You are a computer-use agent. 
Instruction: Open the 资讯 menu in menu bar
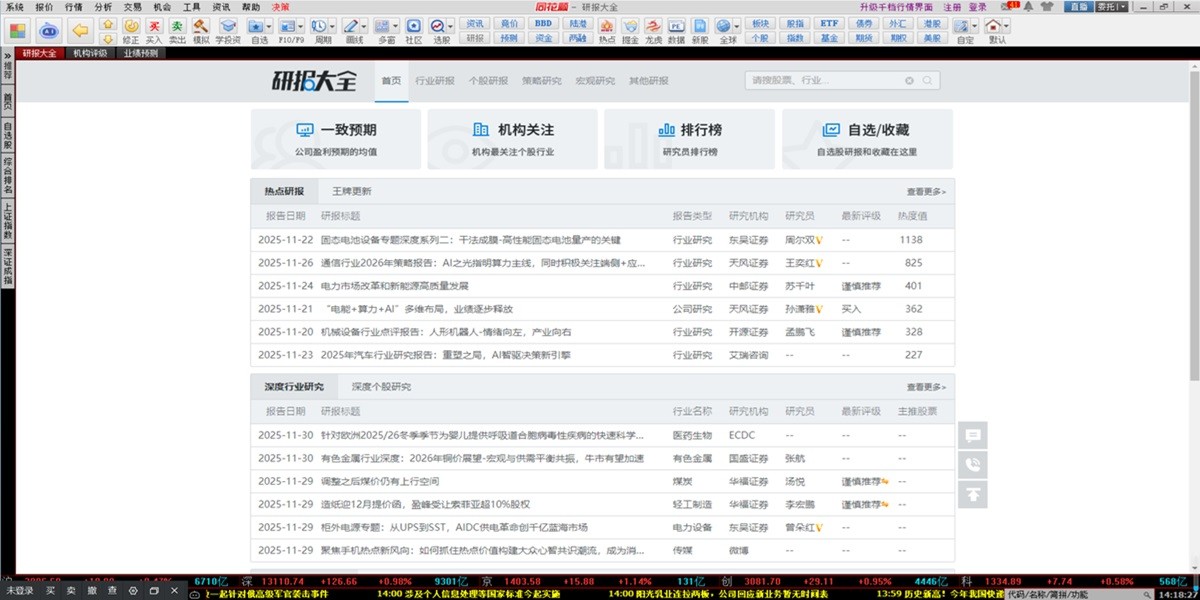point(221,6)
